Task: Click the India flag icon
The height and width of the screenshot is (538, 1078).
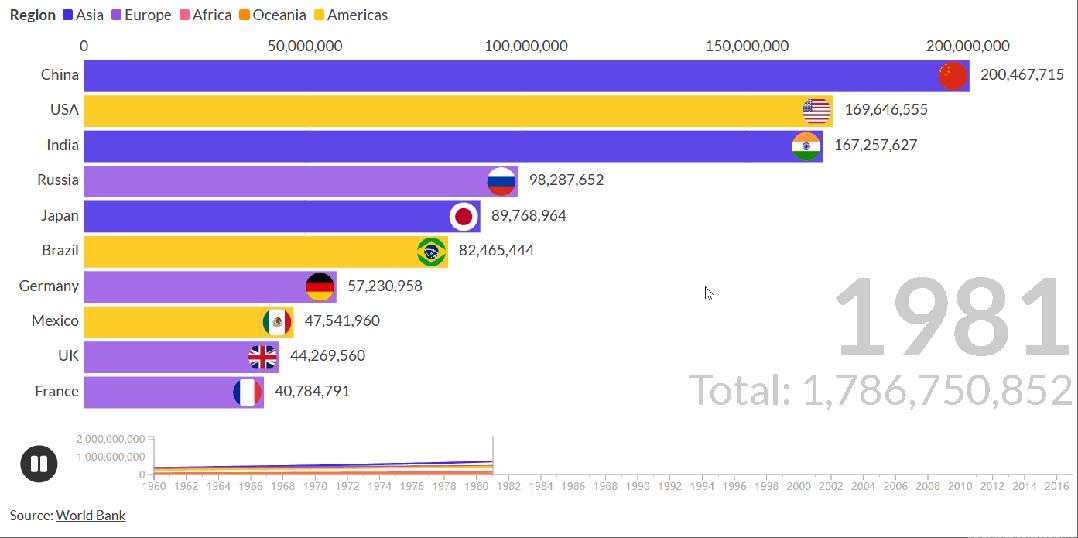Action: [x=806, y=146]
